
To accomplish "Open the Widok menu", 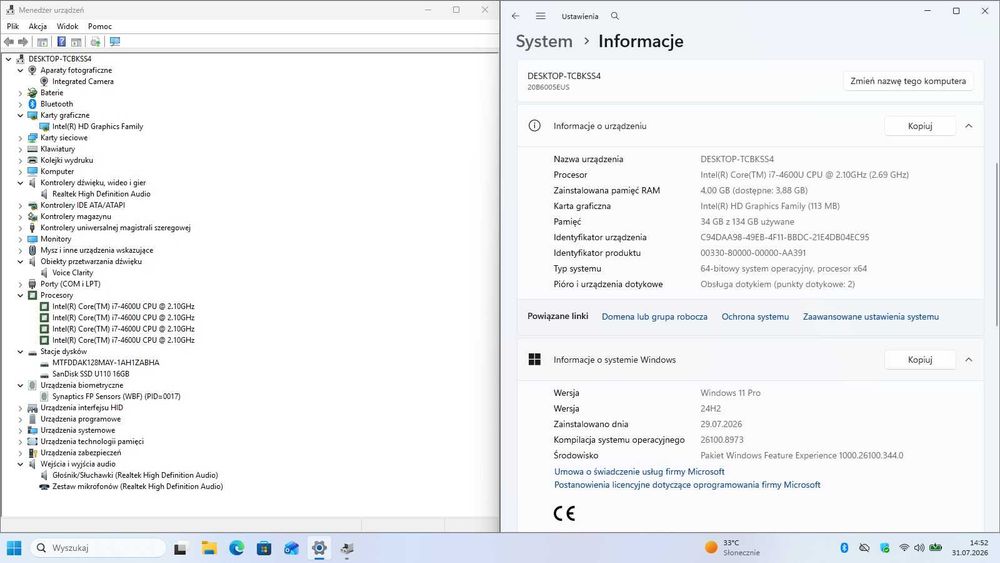I will (67, 26).
